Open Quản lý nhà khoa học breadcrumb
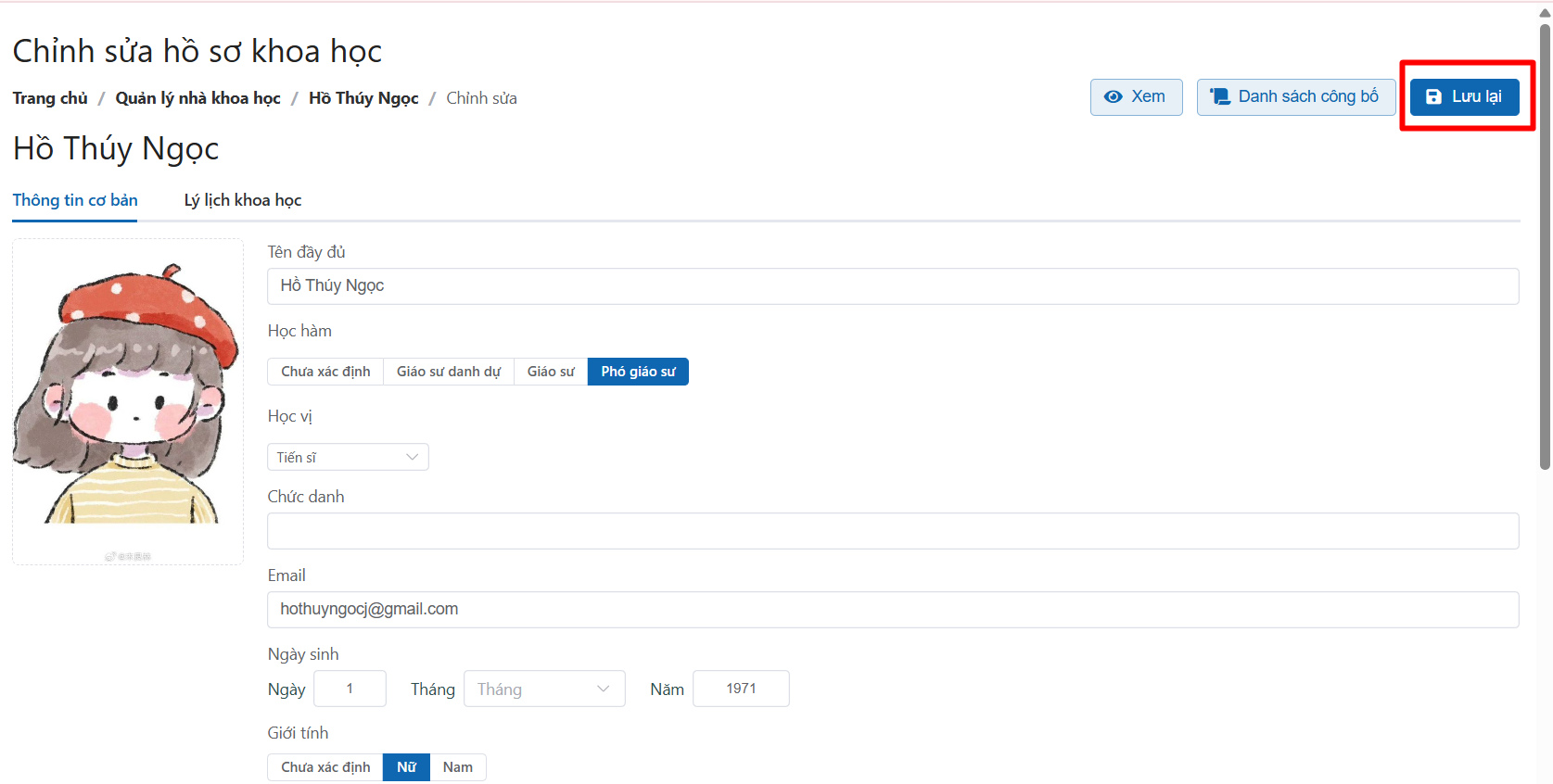Screen dimensions: 1553x784 [197, 98]
